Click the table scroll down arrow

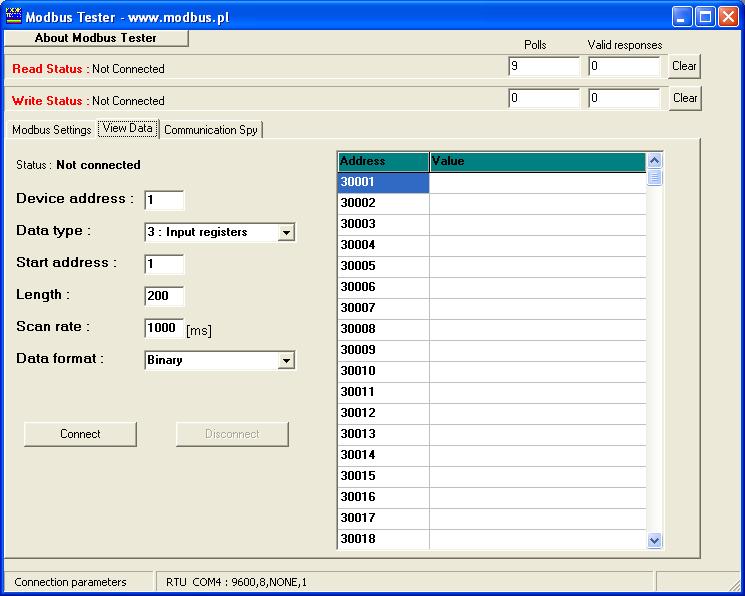[654, 540]
